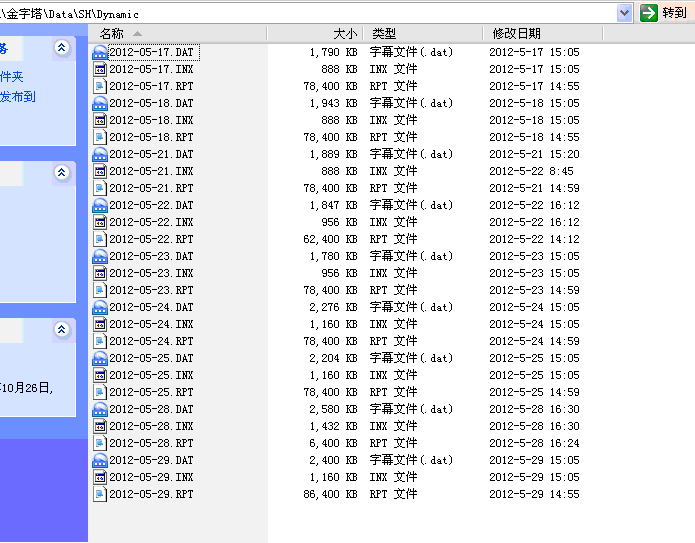The height and width of the screenshot is (543, 695).
Task: Click the 2012-05-24.RPT file icon
Action: tap(100, 341)
